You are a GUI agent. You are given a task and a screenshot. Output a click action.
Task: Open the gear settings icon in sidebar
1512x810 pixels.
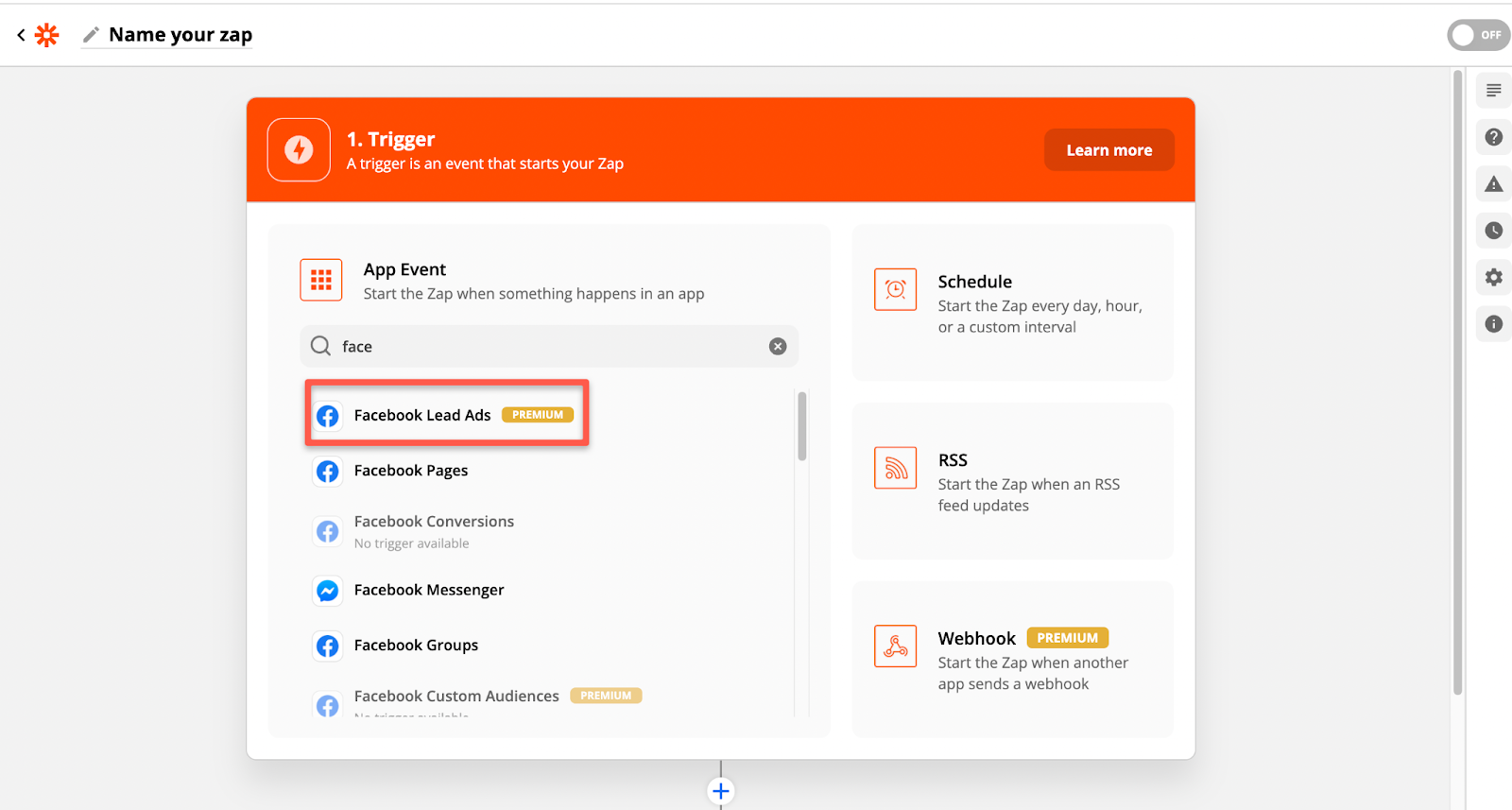(x=1493, y=277)
